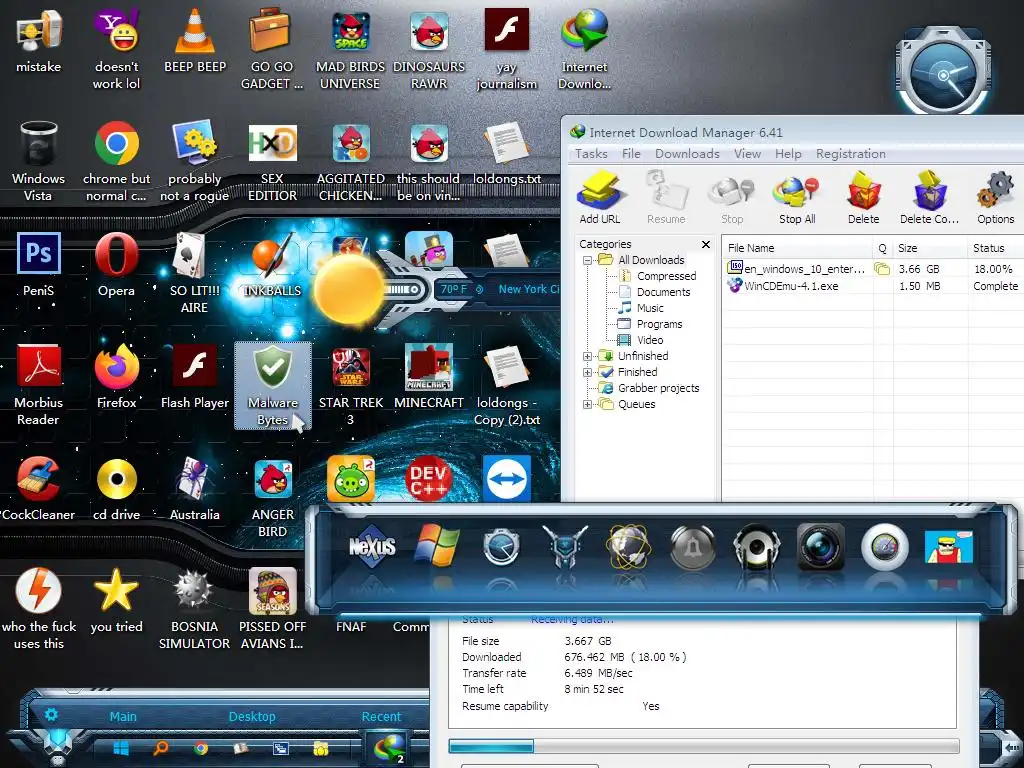Open the View menu in IDM
The height and width of the screenshot is (768, 1024).
747,153
